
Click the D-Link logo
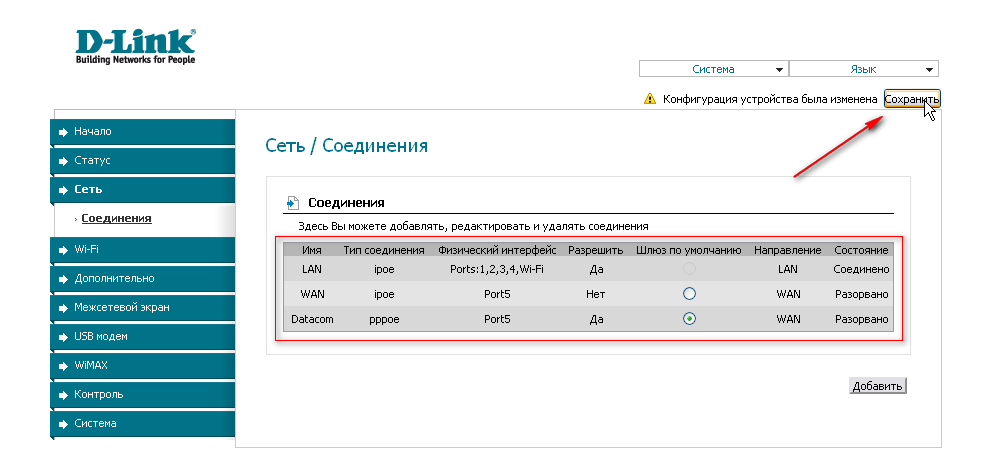coord(135,46)
